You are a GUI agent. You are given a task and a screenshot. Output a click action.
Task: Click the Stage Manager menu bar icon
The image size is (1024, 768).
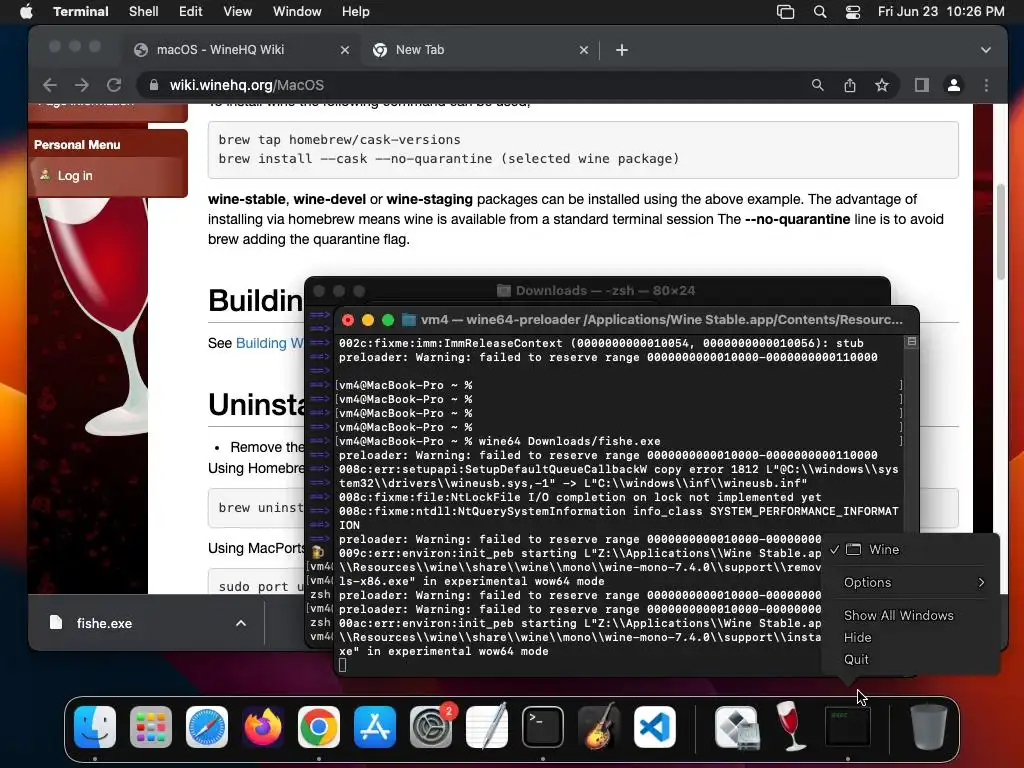[x=786, y=12]
